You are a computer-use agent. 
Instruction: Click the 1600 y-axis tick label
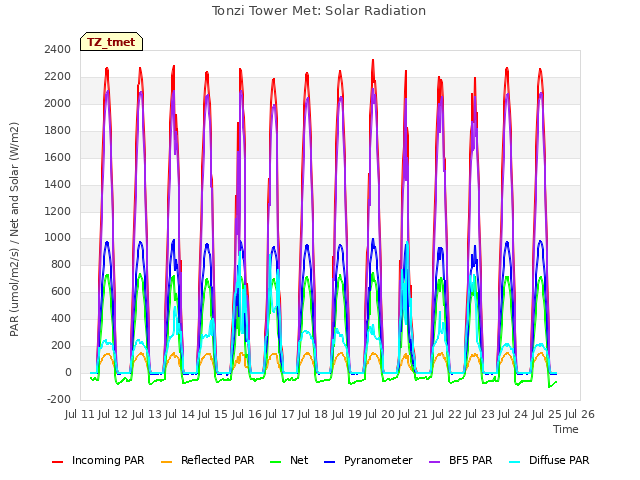coord(58,158)
